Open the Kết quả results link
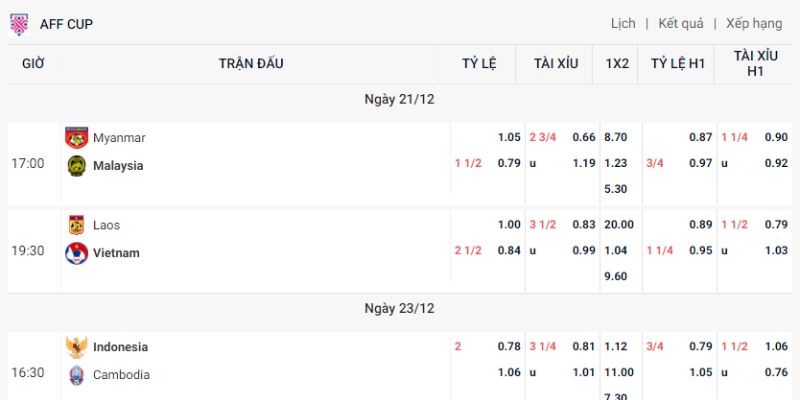Viewport: 800px width, 400px height. point(681,24)
